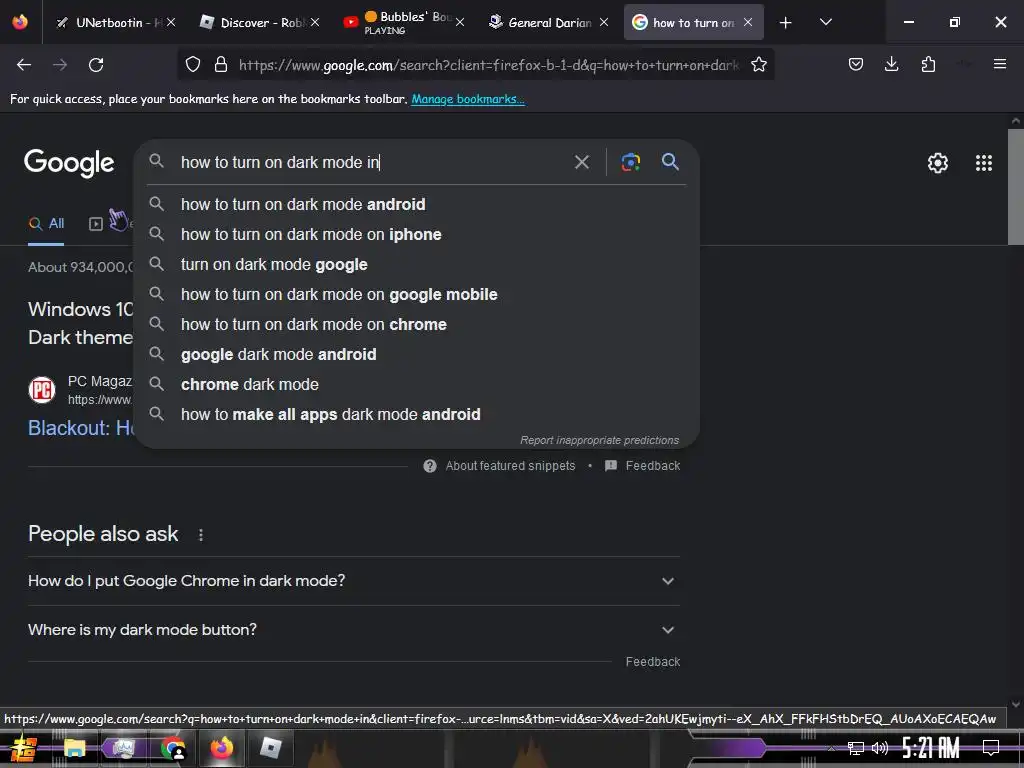The height and width of the screenshot is (768, 1024).
Task: Close the General Darian tab
Action: pyautogui.click(x=604, y=22)
